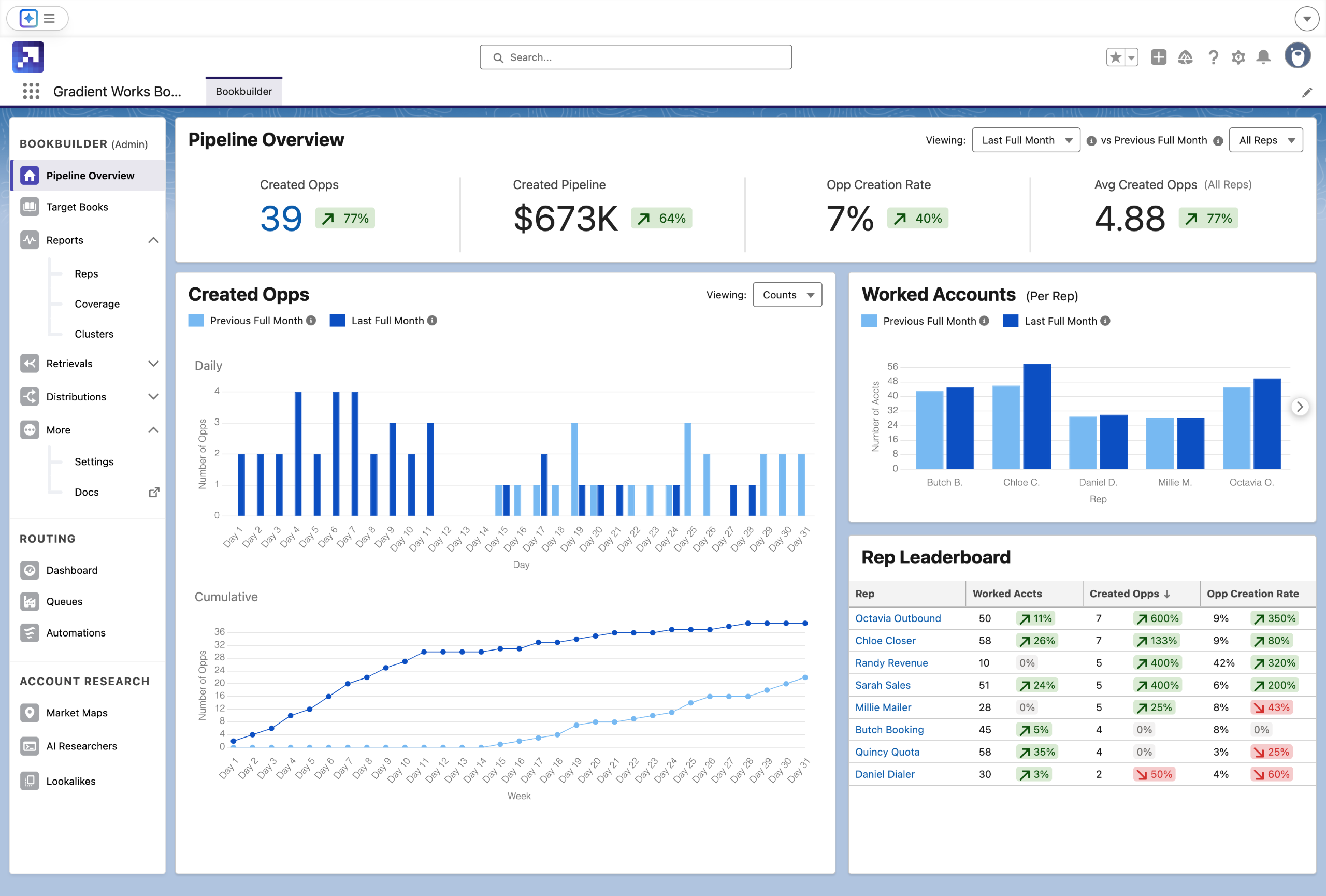Expand the Retrievals sidebar section
This screenshot has width=1326, height=896.
tap(153, 363)
